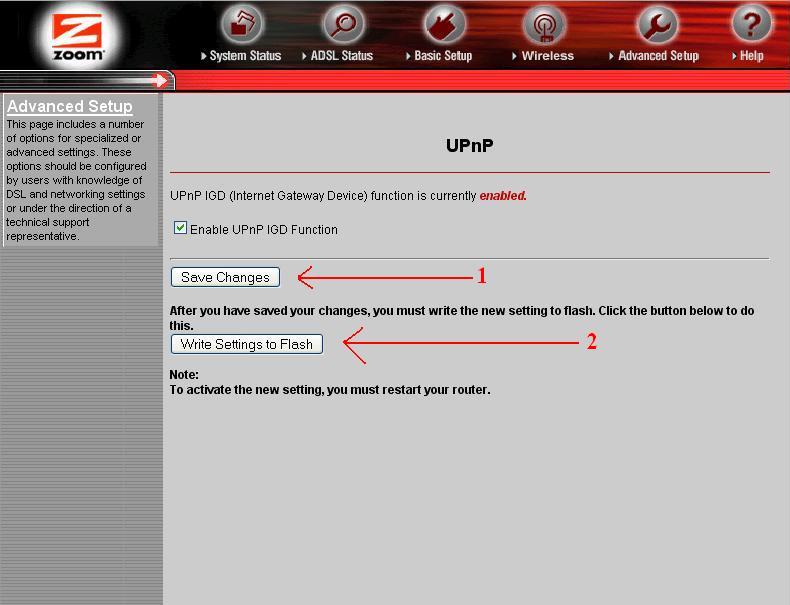The height and width of the screenshot is (605, 790).
Task: Click the Advanced Setup wrench icon
Action: coord(657,24)
